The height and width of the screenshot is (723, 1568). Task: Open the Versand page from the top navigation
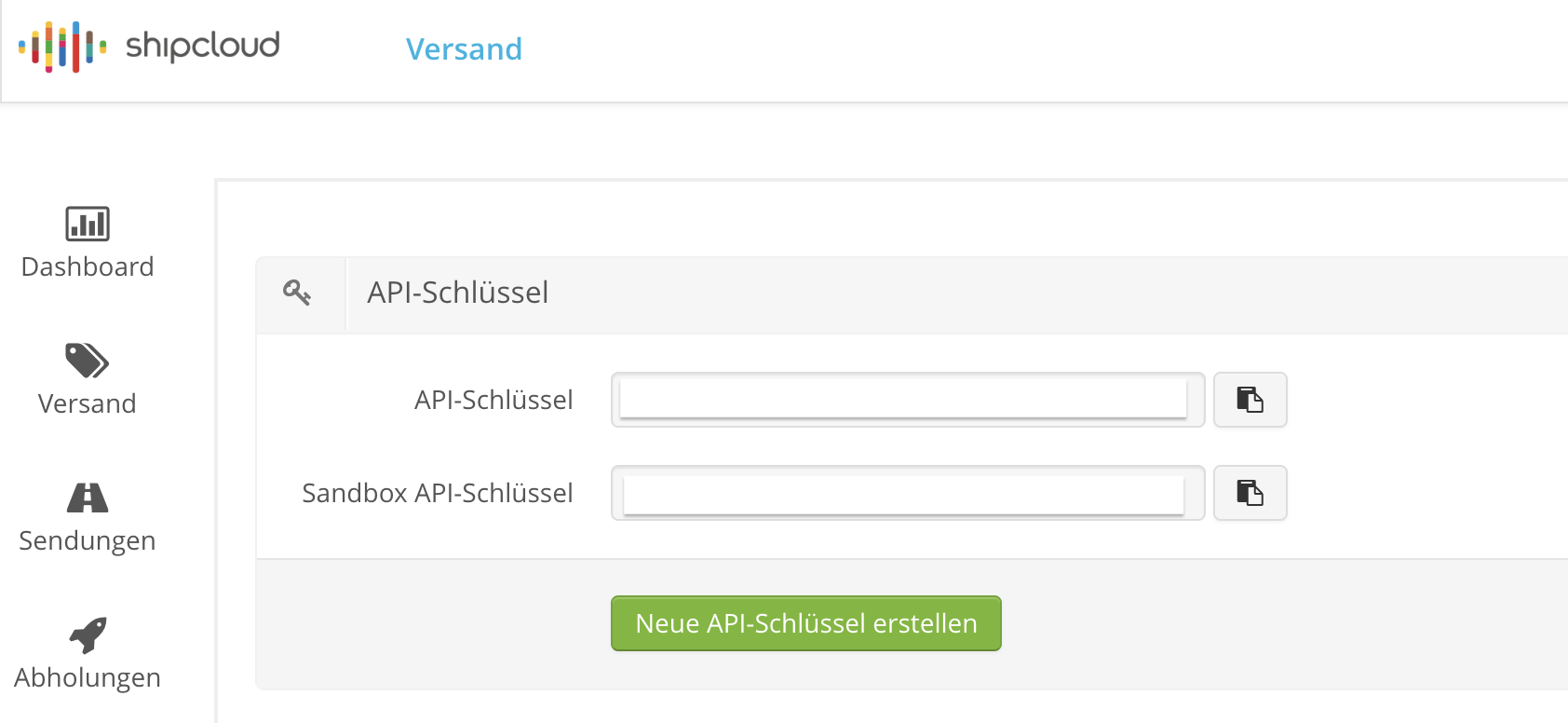pos(464,49)
